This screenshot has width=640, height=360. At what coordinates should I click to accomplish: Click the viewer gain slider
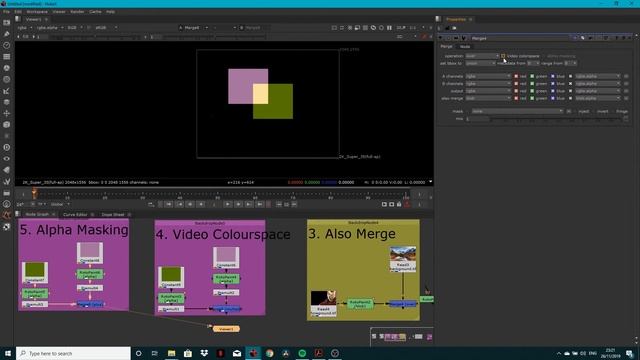click(96, 37)
